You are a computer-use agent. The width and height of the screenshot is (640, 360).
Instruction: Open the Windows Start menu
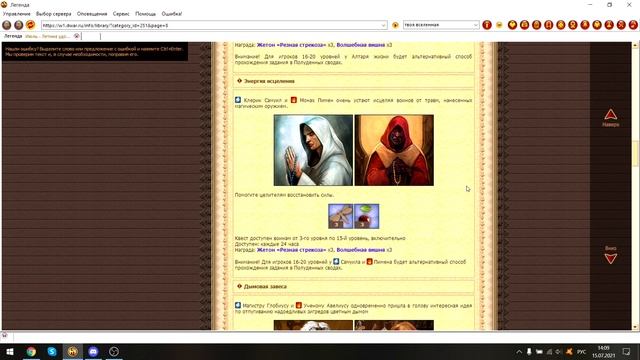tap(10, 351)
